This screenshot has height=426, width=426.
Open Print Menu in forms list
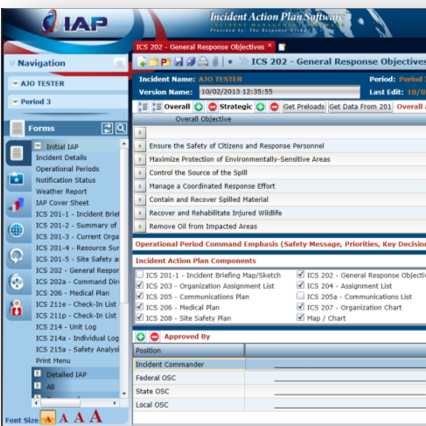(53, 361)
